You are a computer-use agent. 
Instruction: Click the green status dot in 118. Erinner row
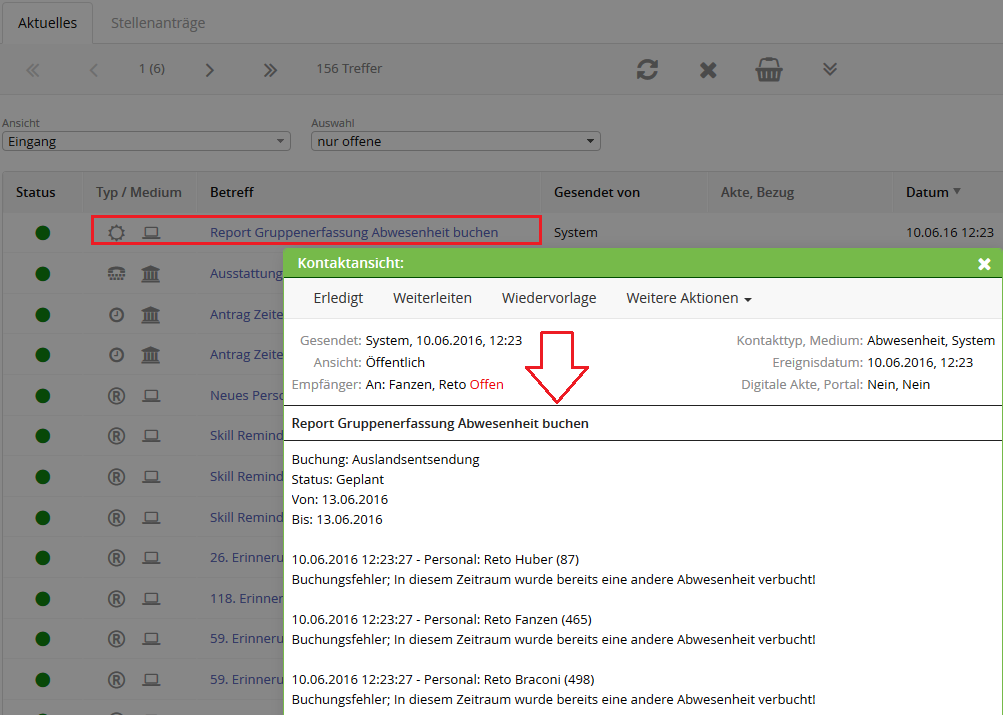pyautogui.click(x=43, y=599)
